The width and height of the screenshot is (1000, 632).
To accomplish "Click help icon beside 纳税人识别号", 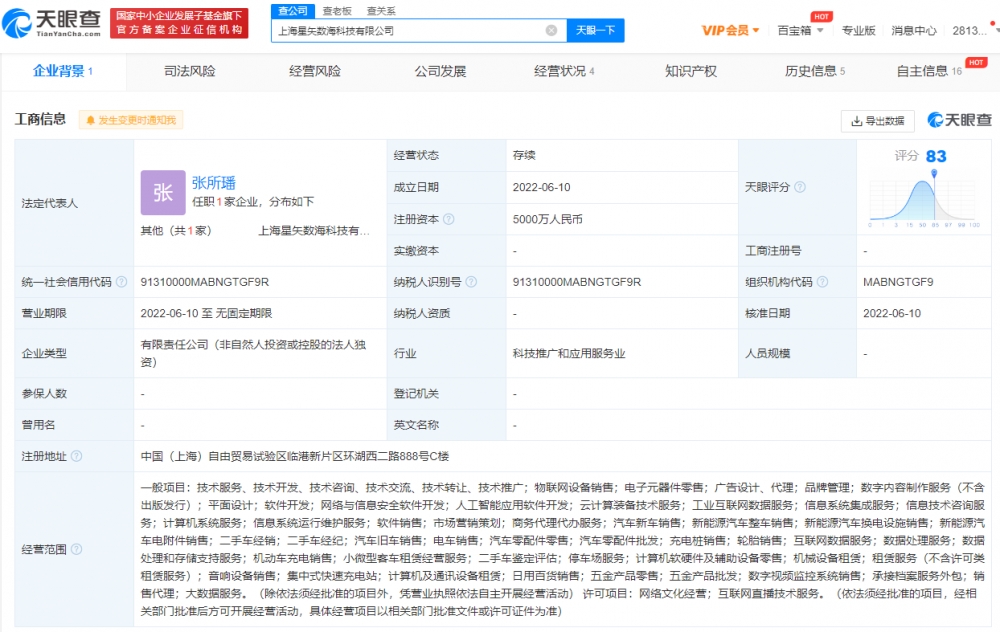I will click(x=470, y=282).
